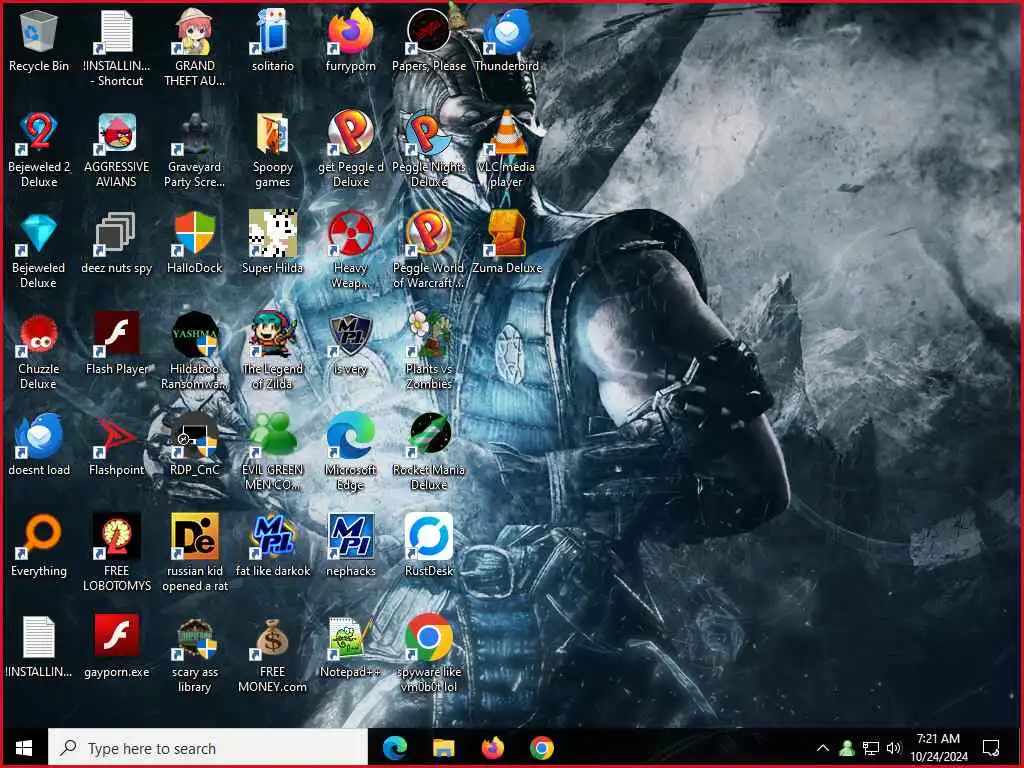Select the EVIL GREEN MEN CO... shortcut
This screenshot has height=768, width=1024.
click(x=272, y=452)
